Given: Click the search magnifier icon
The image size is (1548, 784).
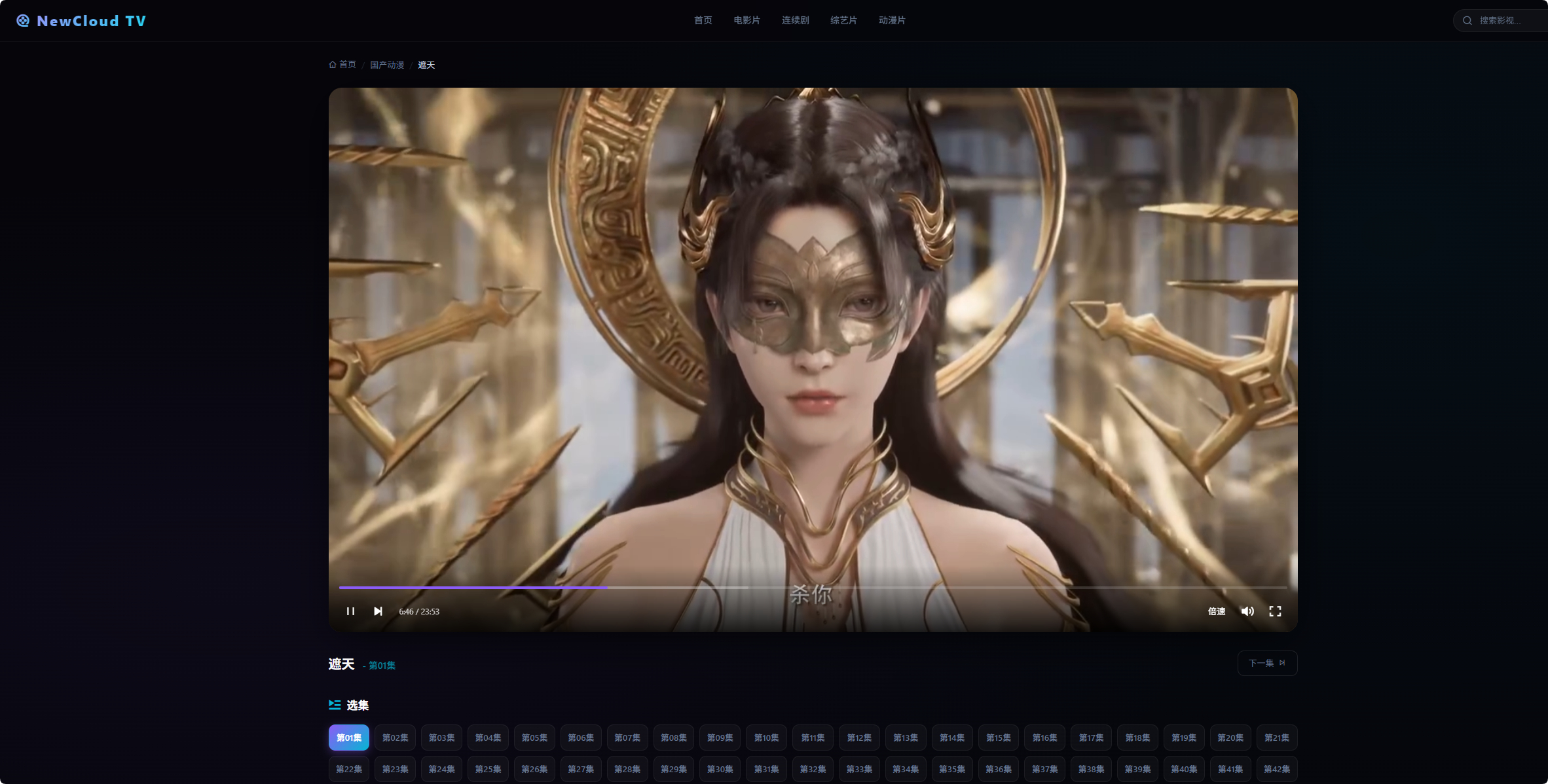Looking at the screenshot, I should 1467,21.
